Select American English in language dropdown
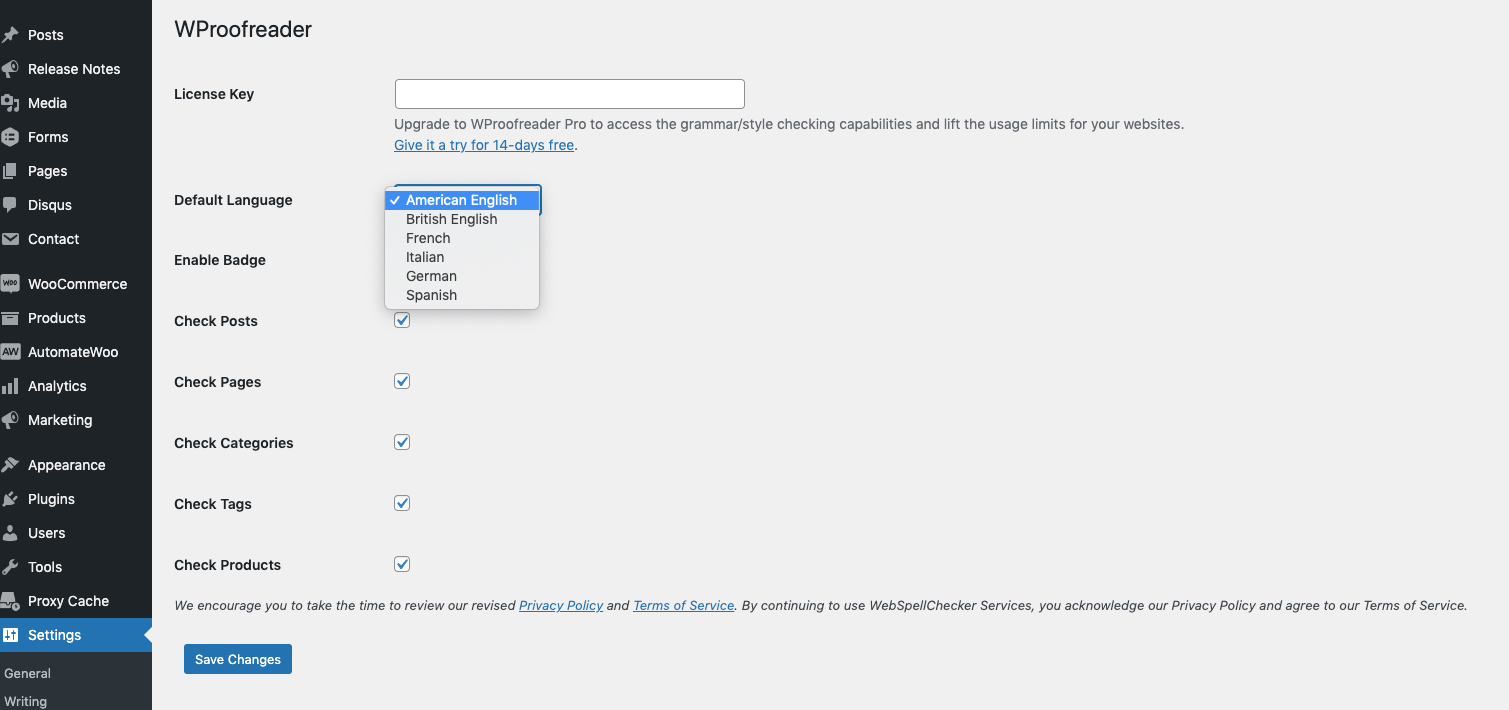The height and width of the screenshot is (710, 1509). [x=462, y=200]
